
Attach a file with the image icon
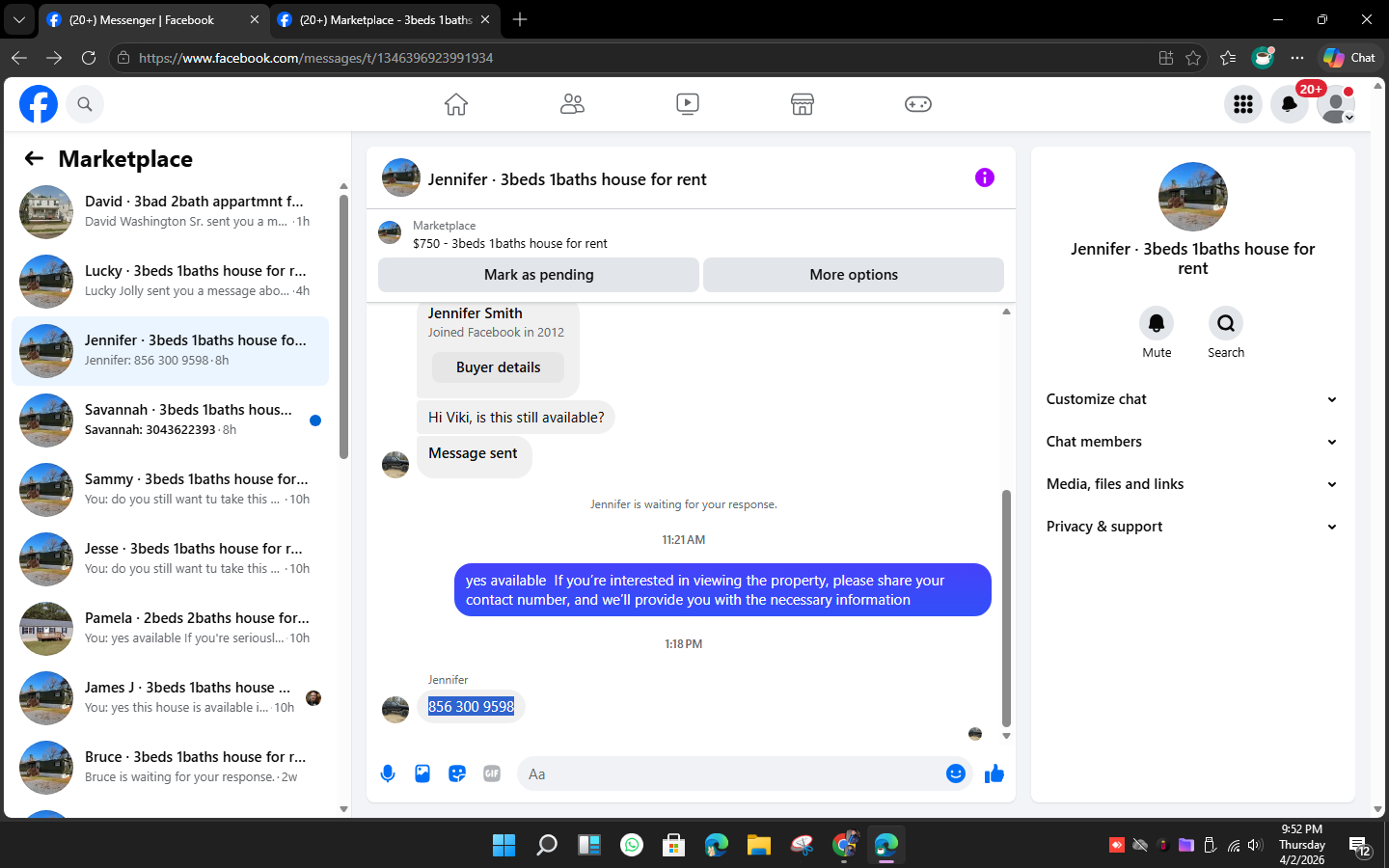(422, 773)
